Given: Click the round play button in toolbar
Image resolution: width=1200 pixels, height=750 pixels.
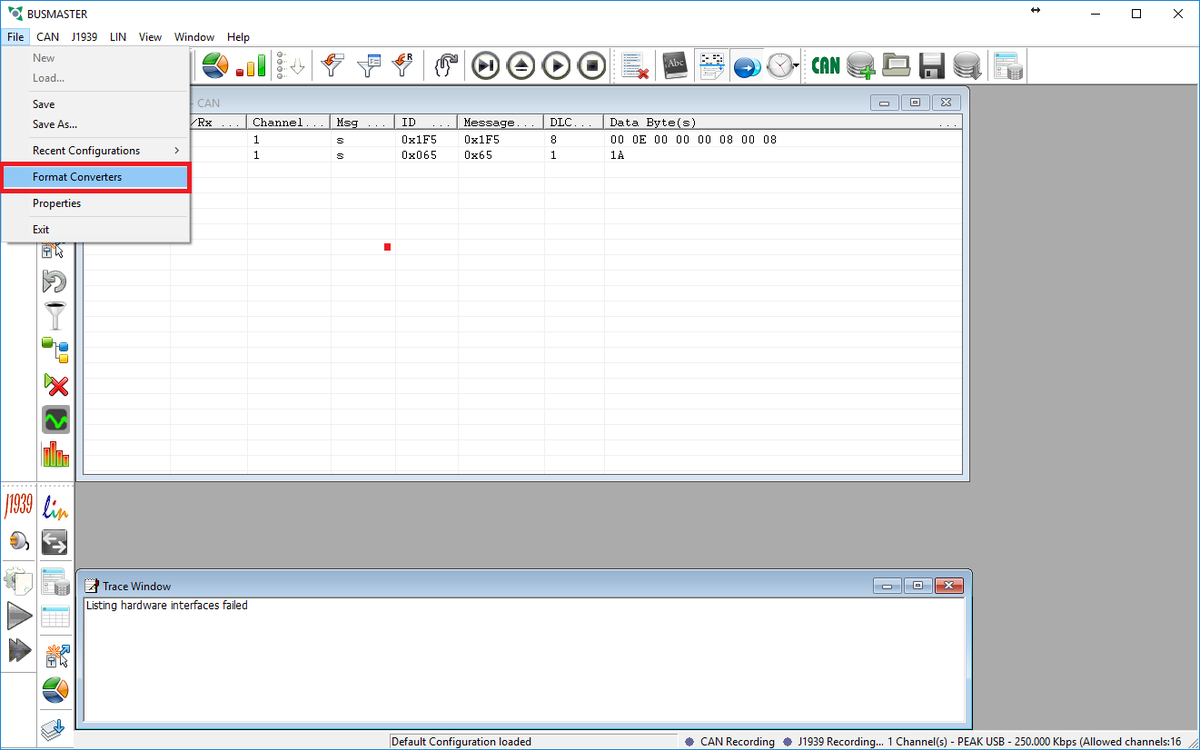Looking at the screenshot, I should point(557,66).
